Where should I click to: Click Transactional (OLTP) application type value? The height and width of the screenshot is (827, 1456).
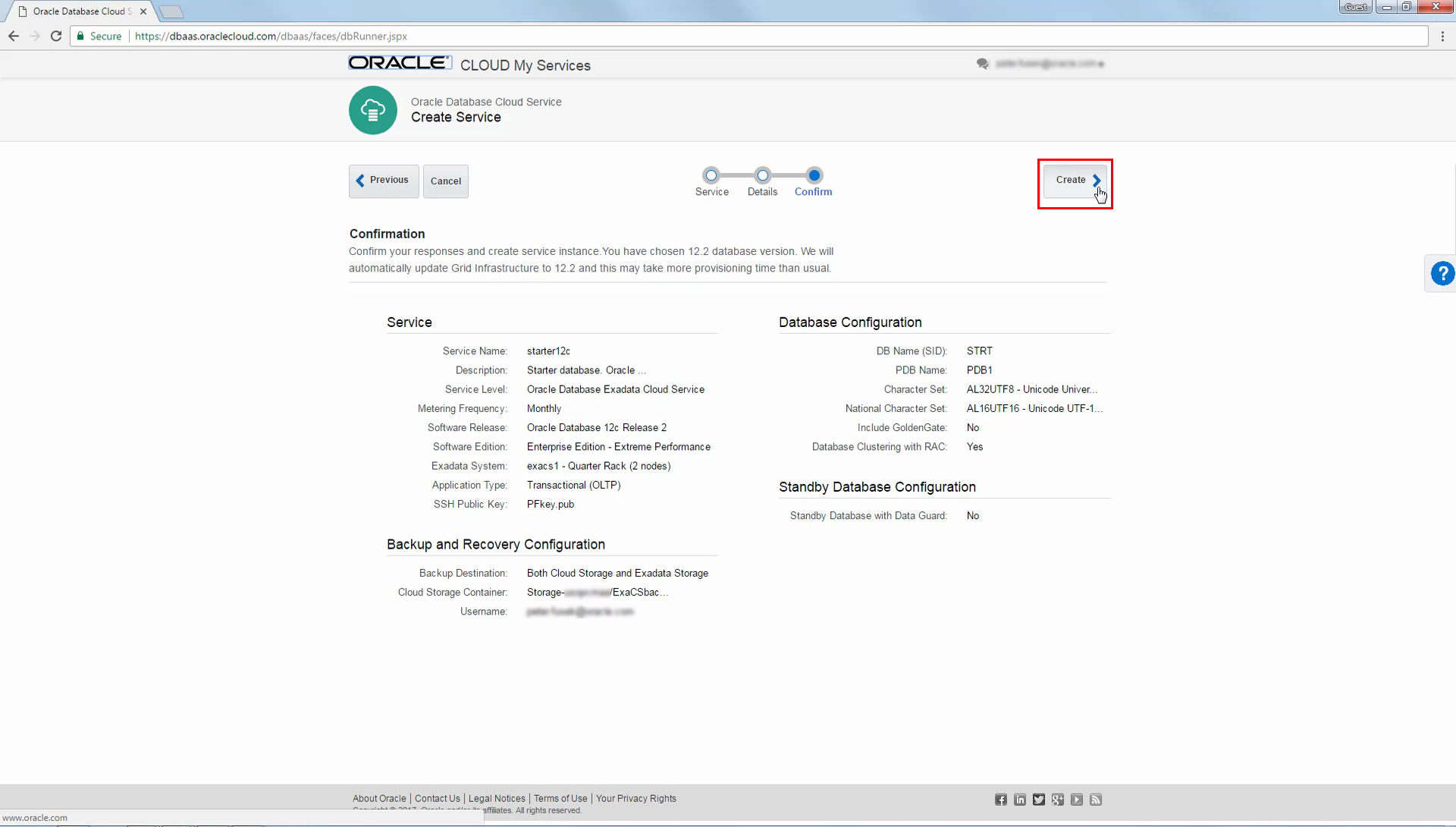tap(574, 486)
